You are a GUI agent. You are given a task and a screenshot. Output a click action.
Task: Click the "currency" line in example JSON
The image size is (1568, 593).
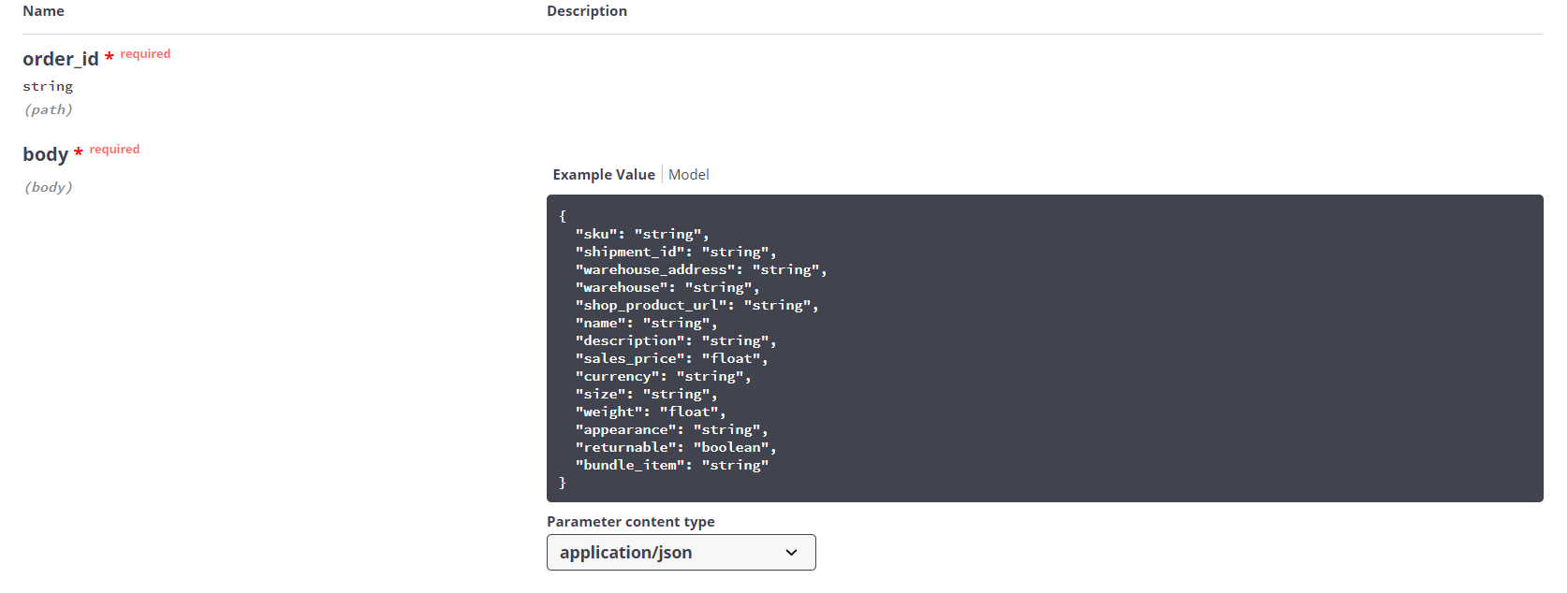664,376
